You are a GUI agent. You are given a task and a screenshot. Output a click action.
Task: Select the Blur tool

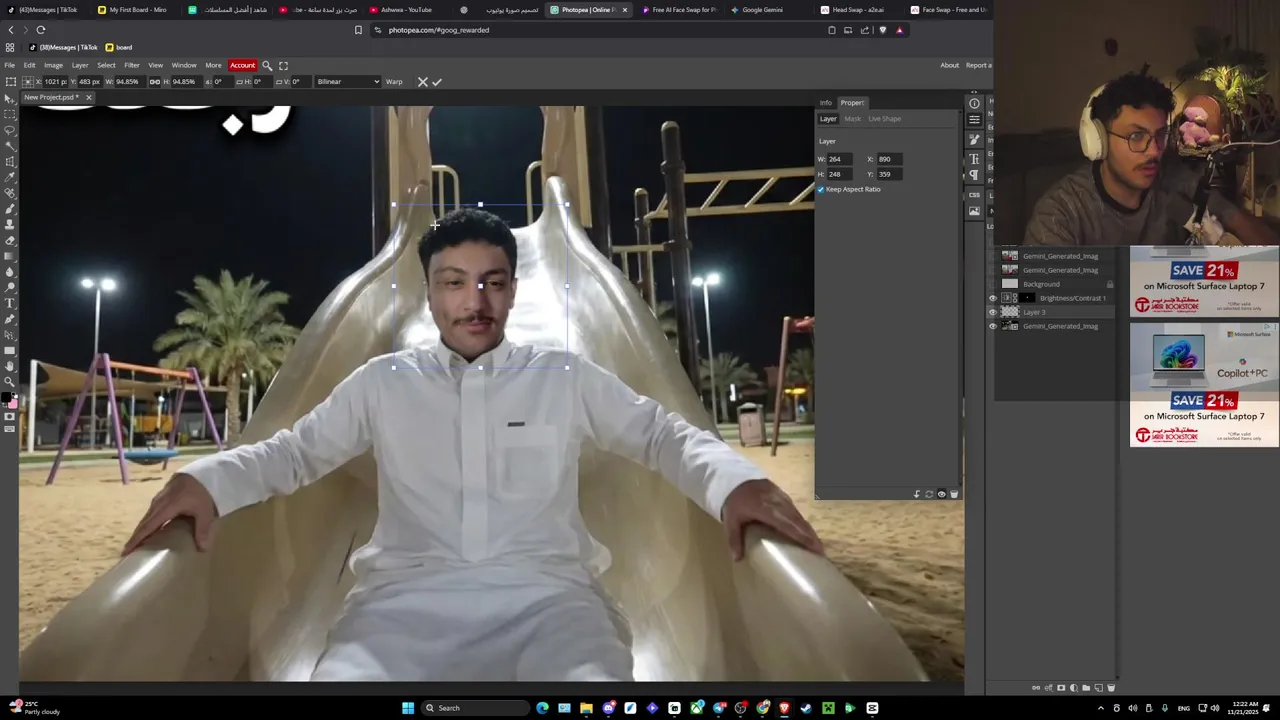point(11,272)
